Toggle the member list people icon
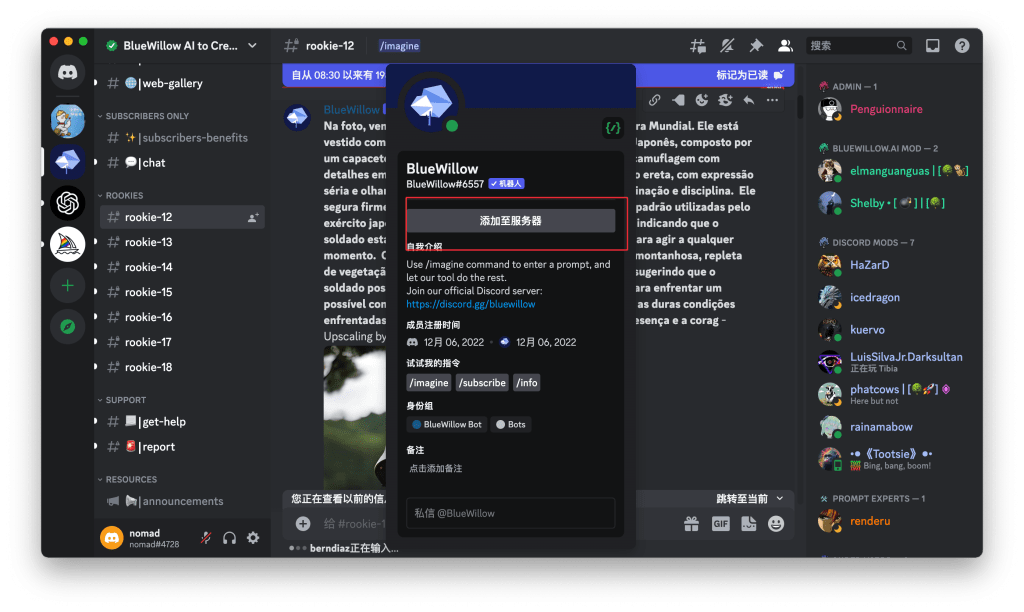Viewport: 1024px width, 612px height. (785, 46)
